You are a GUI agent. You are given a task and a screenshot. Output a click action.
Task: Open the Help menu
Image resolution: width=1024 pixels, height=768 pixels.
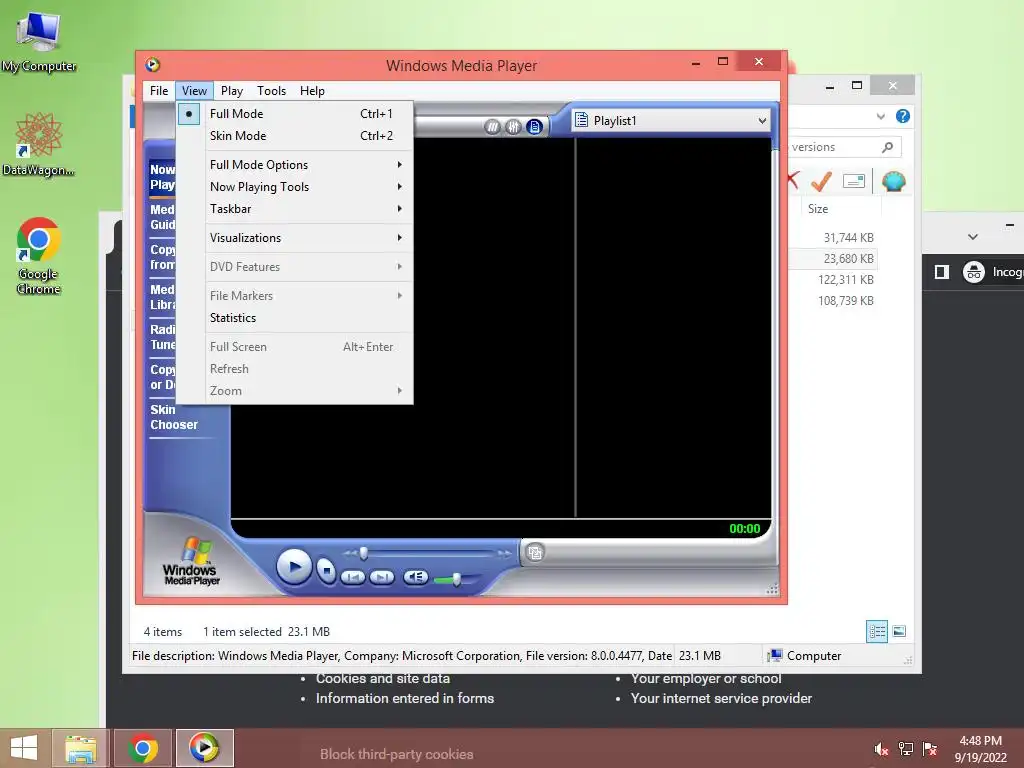point(312,91)
